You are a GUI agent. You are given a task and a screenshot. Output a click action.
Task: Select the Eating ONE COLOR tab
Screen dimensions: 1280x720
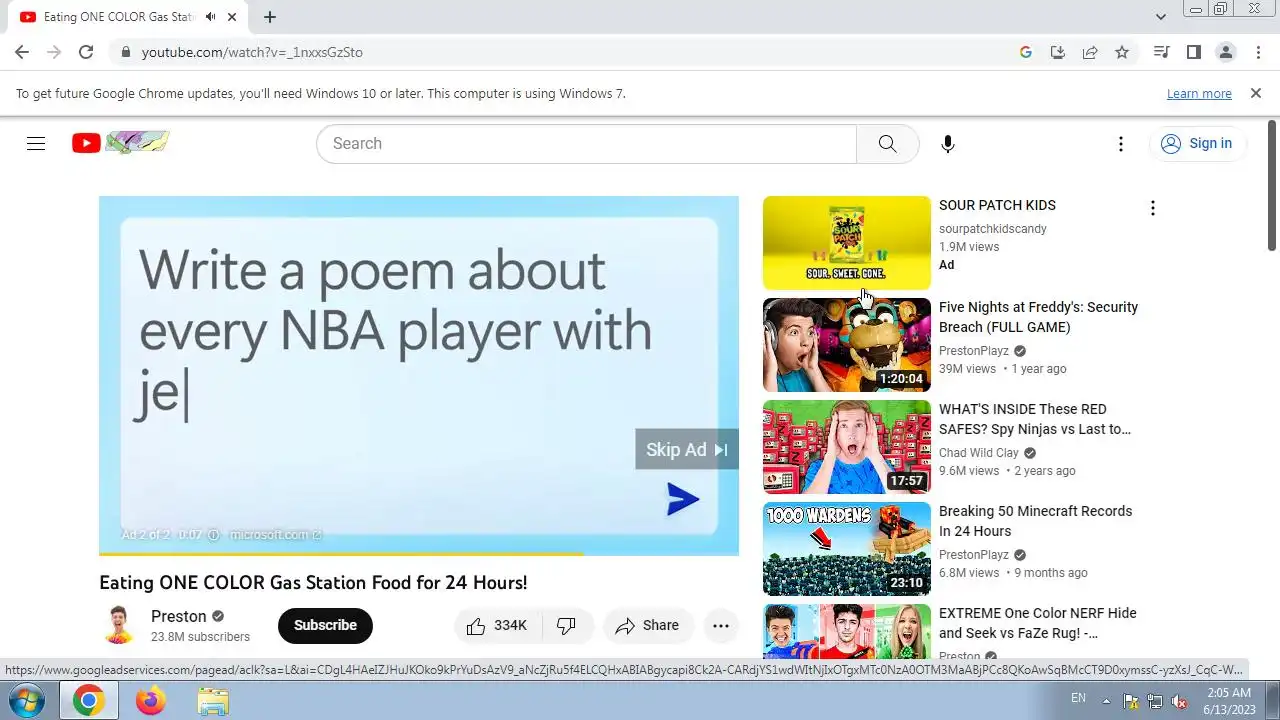[127, 17]
